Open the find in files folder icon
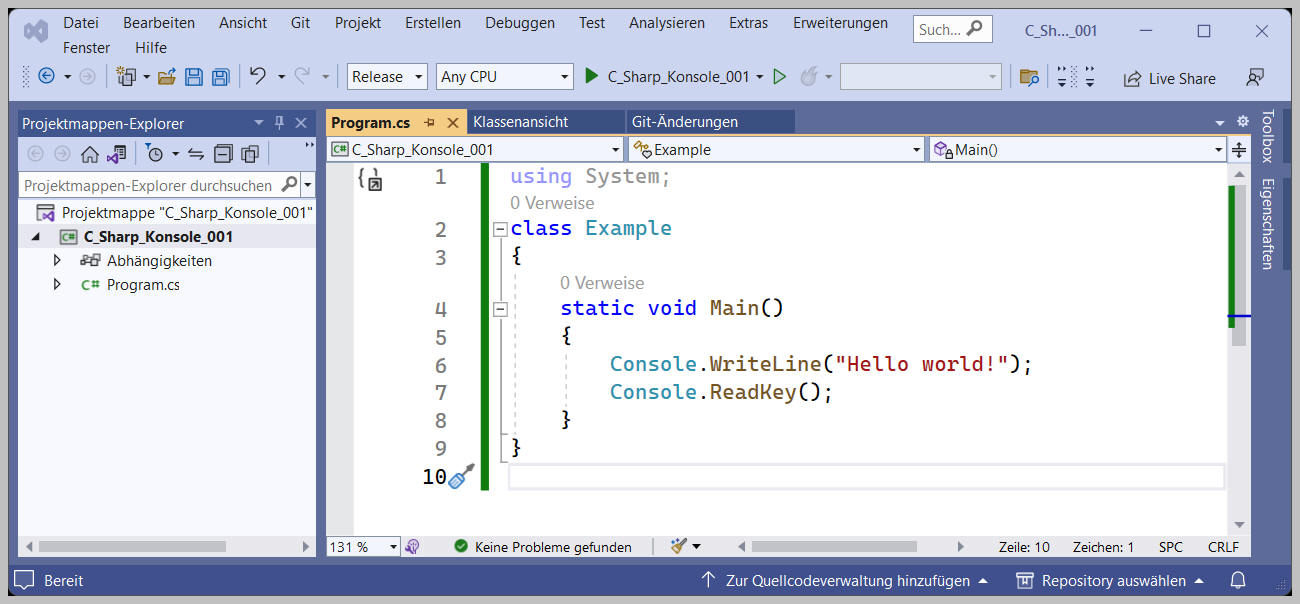The height and width of the screenshot is (604, 1300). (x=1029, y=77)
